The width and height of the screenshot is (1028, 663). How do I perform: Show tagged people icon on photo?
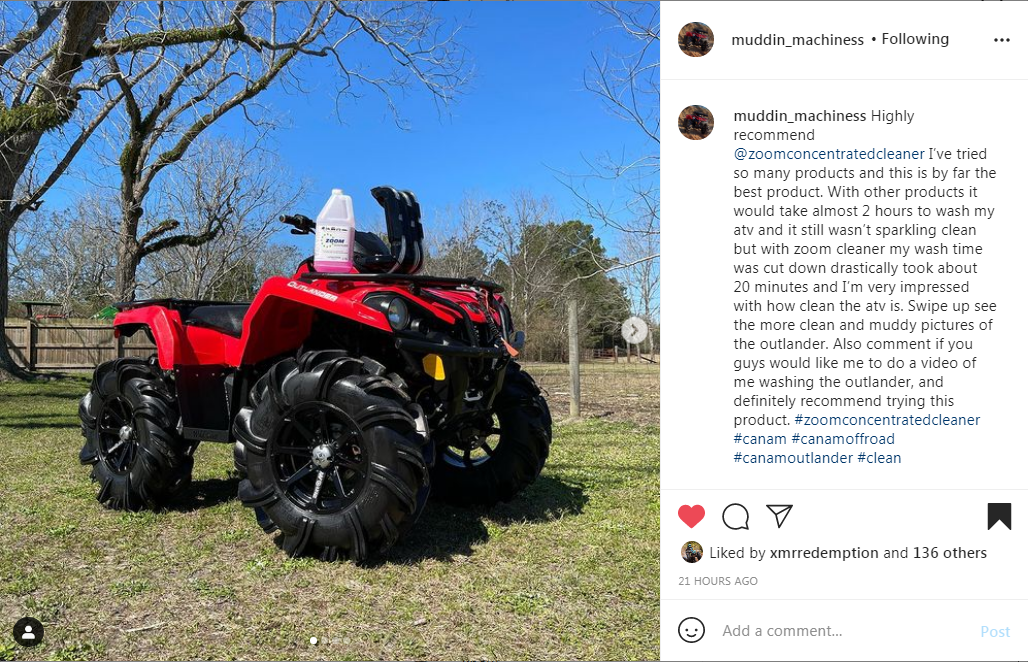(28, 632)
